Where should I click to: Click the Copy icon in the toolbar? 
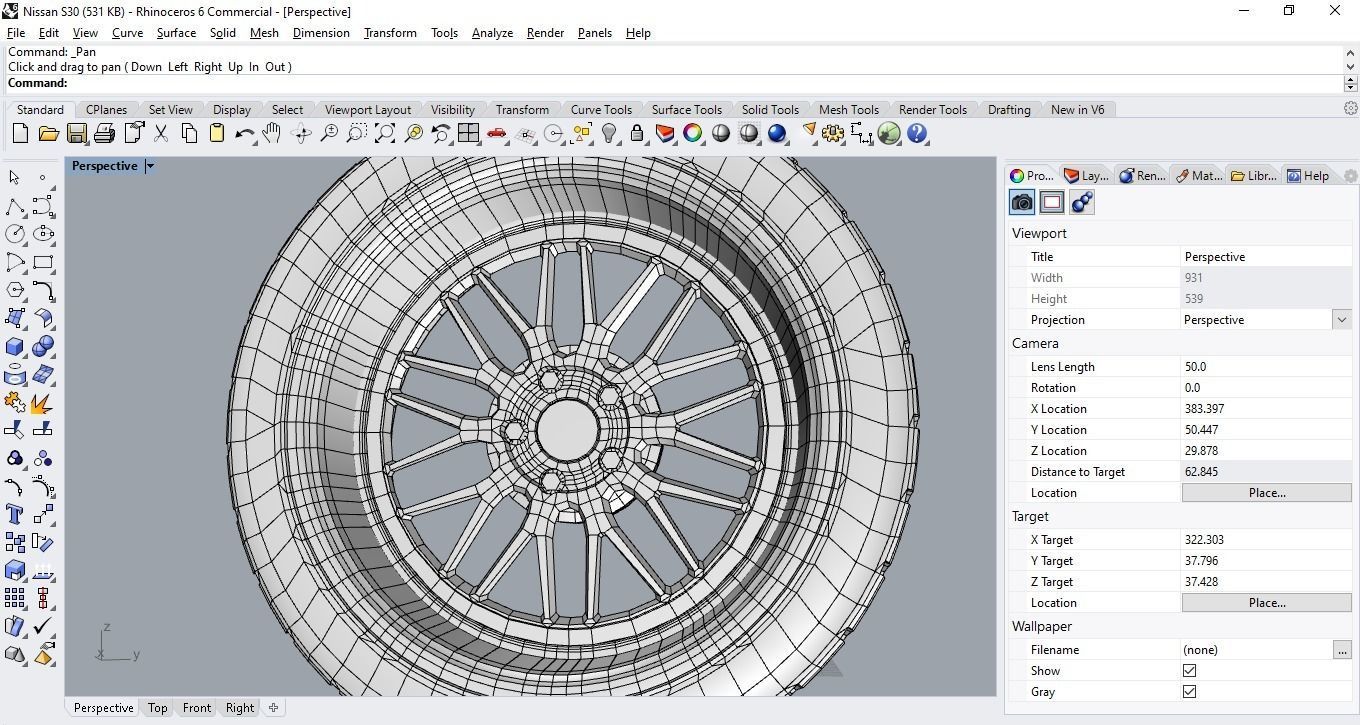click(x=188, y=133)
